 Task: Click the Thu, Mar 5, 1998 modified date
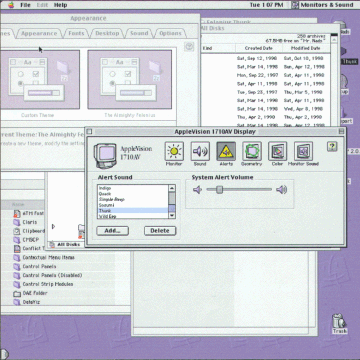pyautogui.click(x=303, y=92)
